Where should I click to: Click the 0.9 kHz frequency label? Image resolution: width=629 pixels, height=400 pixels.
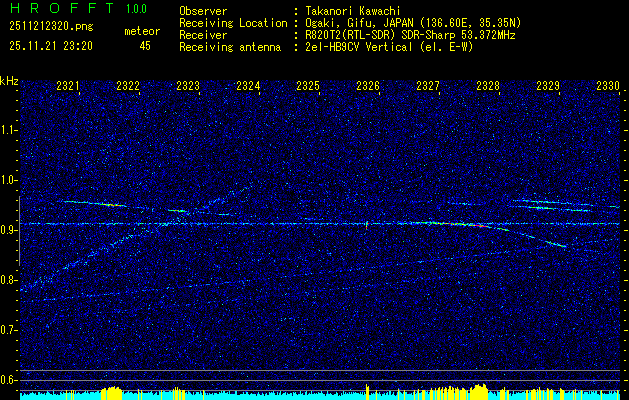pos(8,230)
